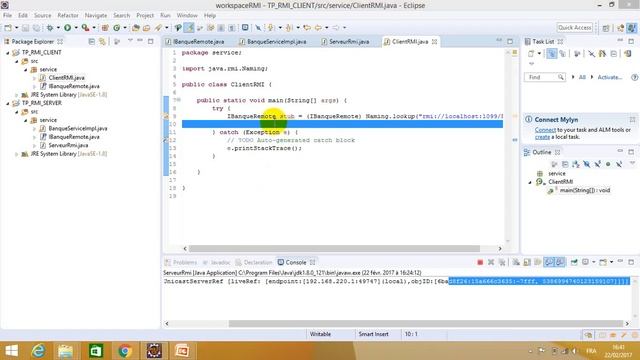Click the Quick Access field
Image resolution: width=640 pixels, height=360 pixels.
tap(575, 28)
